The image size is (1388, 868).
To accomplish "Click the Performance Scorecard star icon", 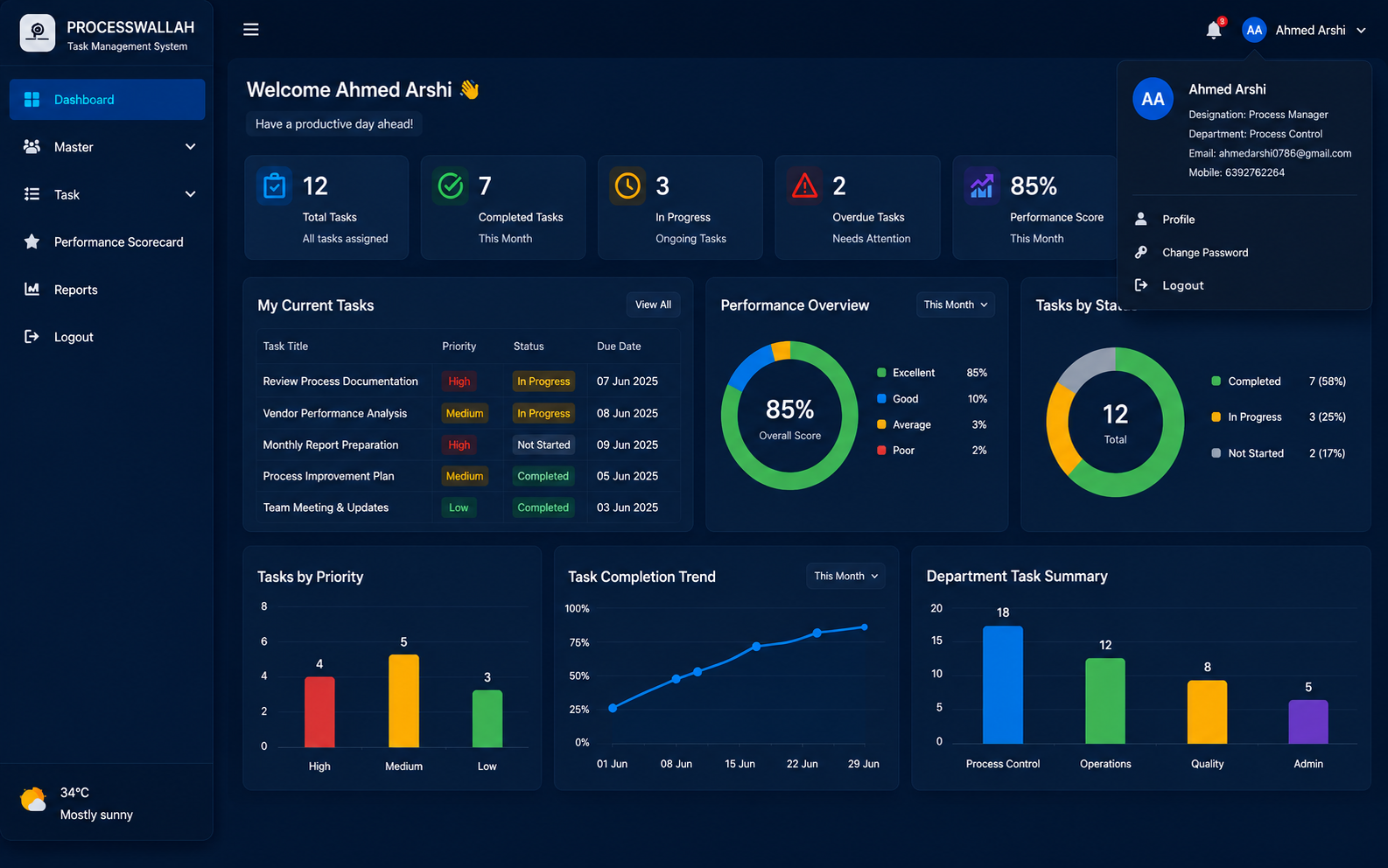I will click(32, 241).
